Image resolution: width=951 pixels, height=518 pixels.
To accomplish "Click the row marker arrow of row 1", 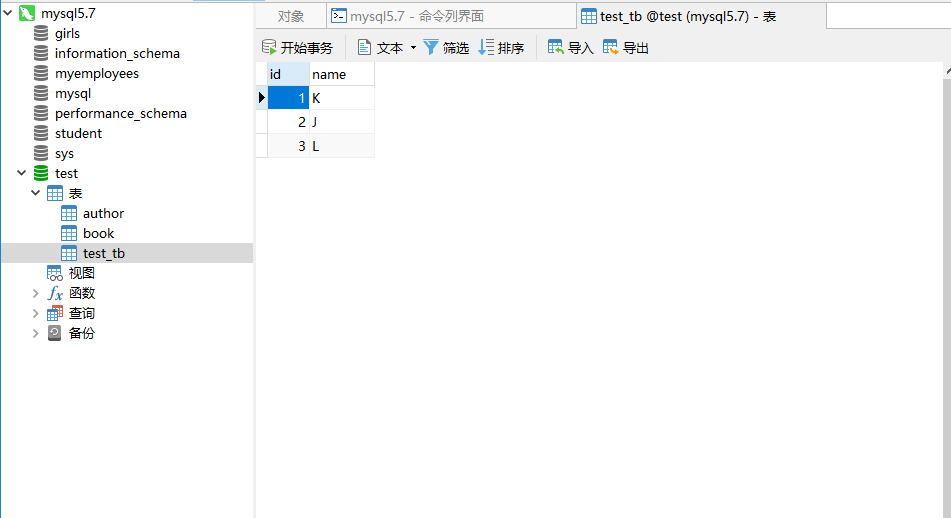I will point(261,97).
